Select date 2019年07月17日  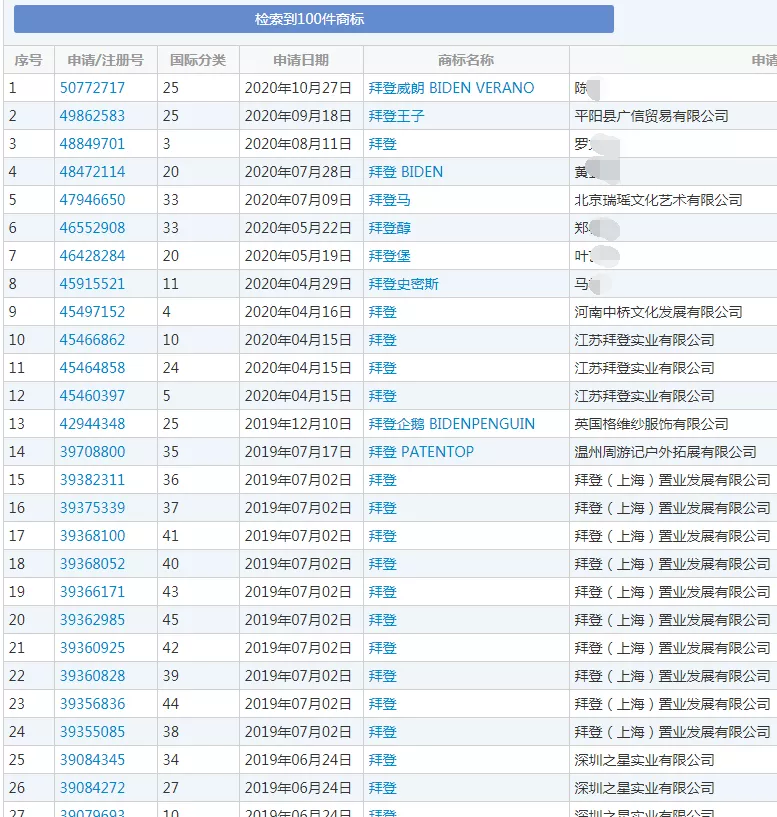pyautogui.click(x=298, y=452)
